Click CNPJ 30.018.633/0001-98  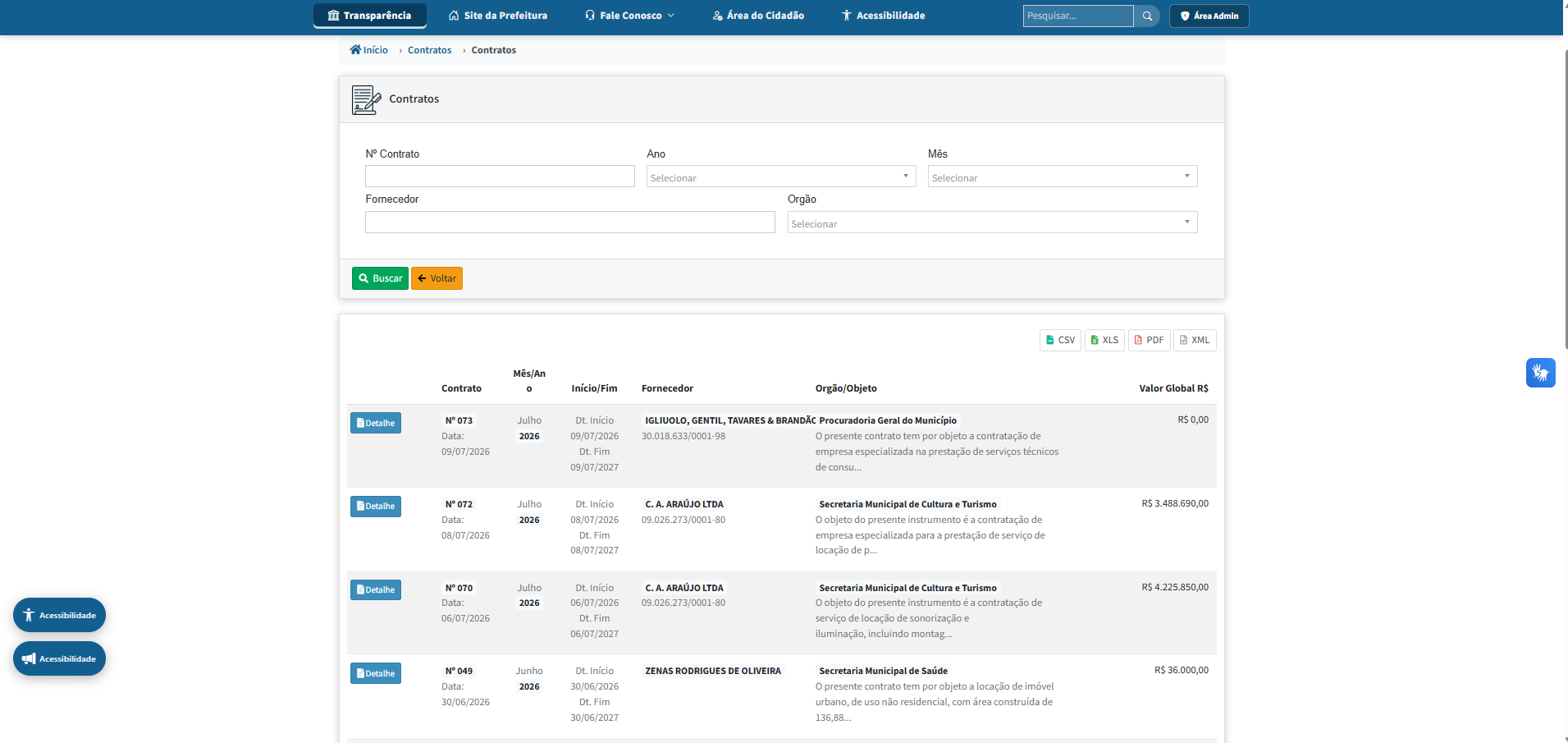pos(683,436)
